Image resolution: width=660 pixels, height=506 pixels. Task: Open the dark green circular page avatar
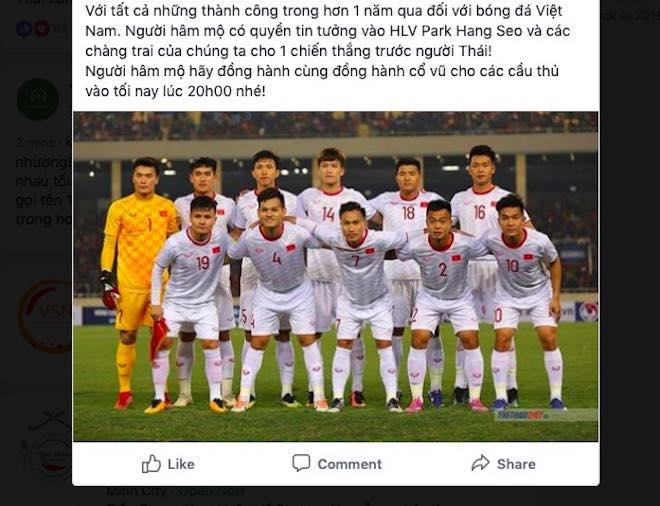click(38, 99)
